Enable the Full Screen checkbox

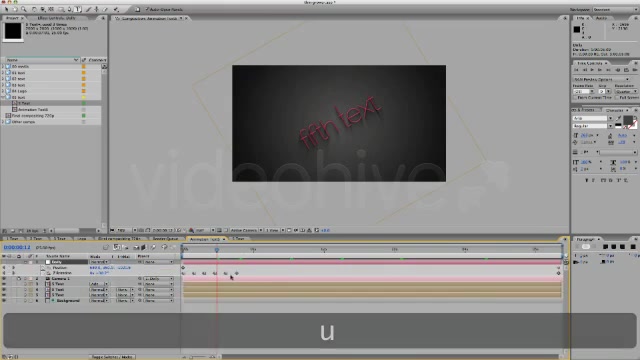(617, 98)
